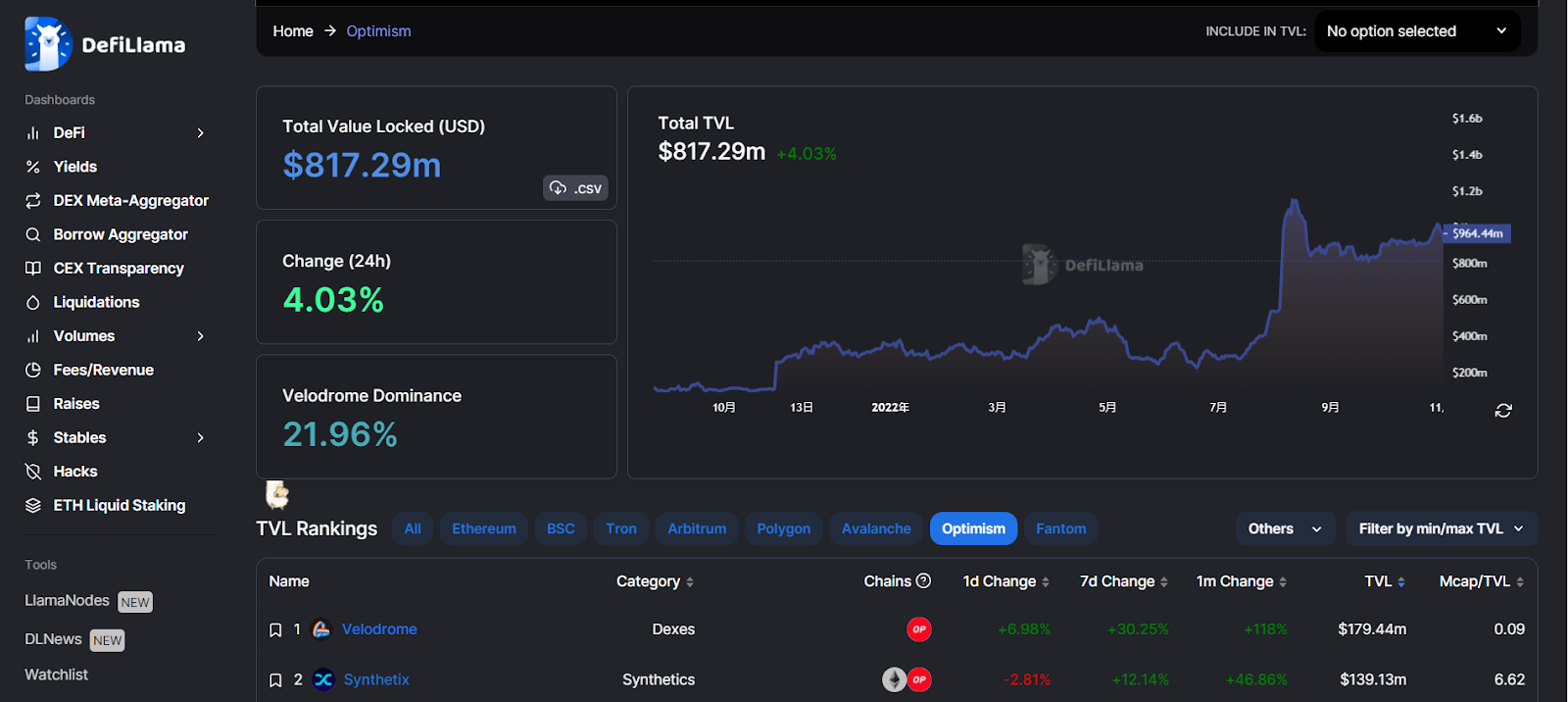The image size is (1568, 702).
Task: Select the BSC chain filter
Action: click(561, 528)
